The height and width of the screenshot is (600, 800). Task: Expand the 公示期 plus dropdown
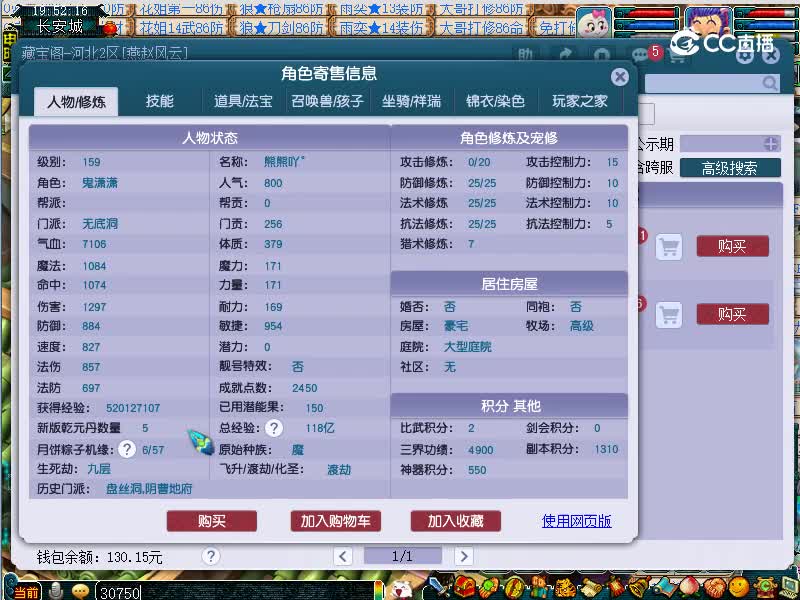click(x=771, y=144)
